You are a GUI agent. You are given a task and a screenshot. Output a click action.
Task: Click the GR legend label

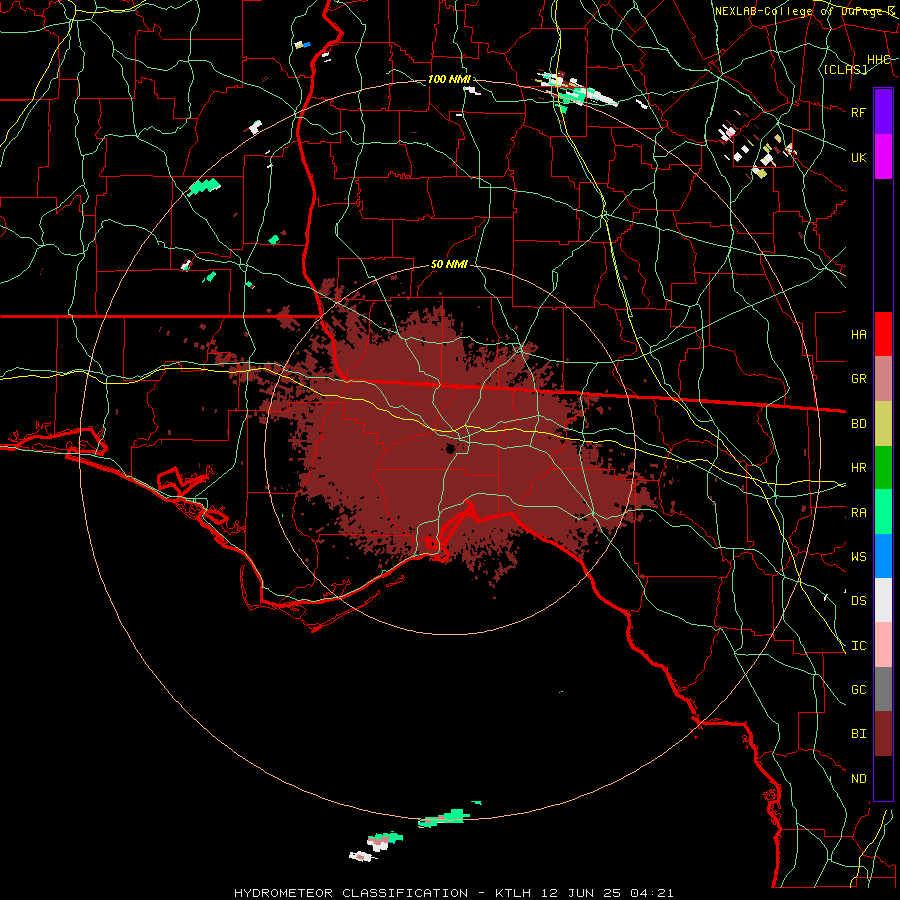click(858, 379)
